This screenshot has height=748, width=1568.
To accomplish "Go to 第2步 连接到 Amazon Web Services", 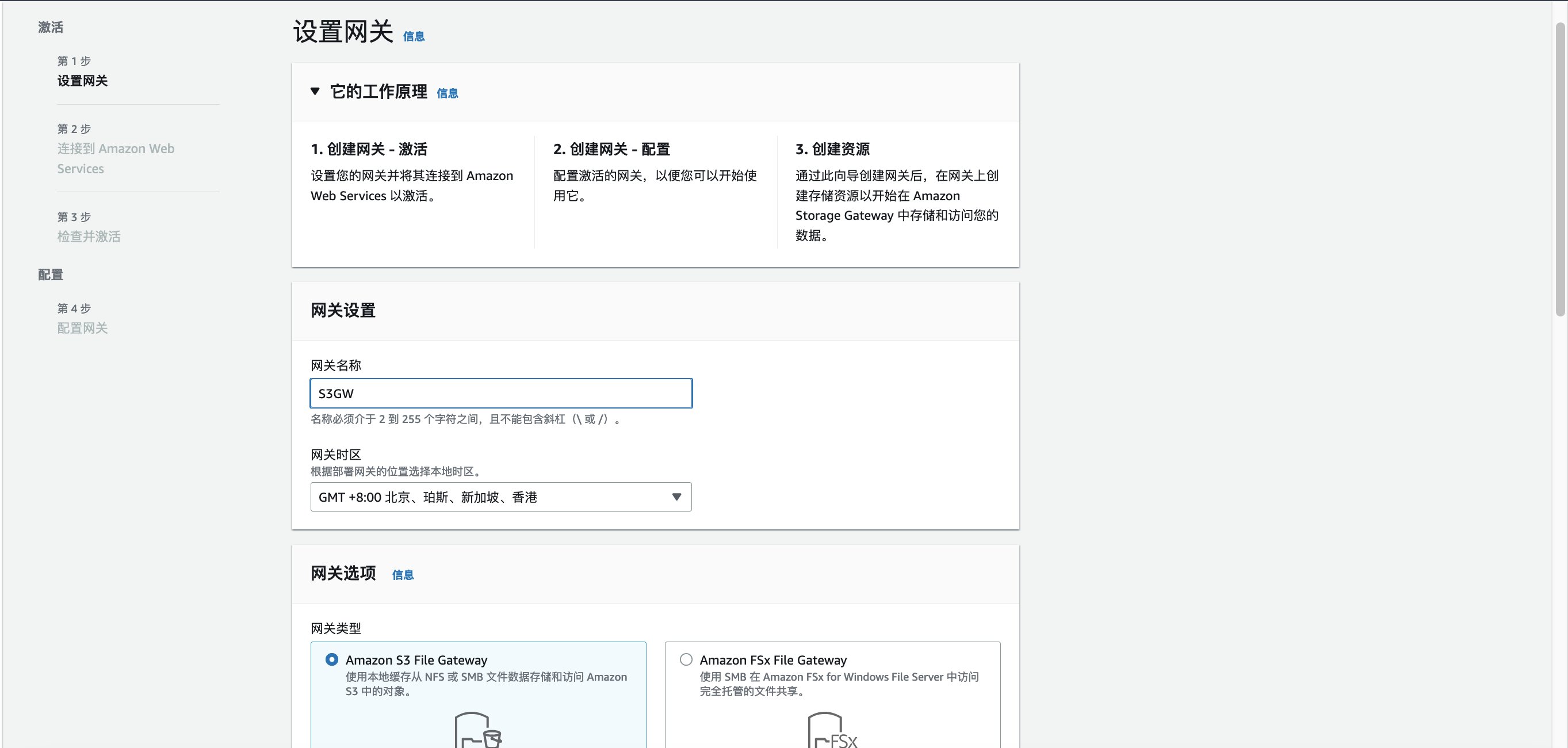I will [116, 158].
